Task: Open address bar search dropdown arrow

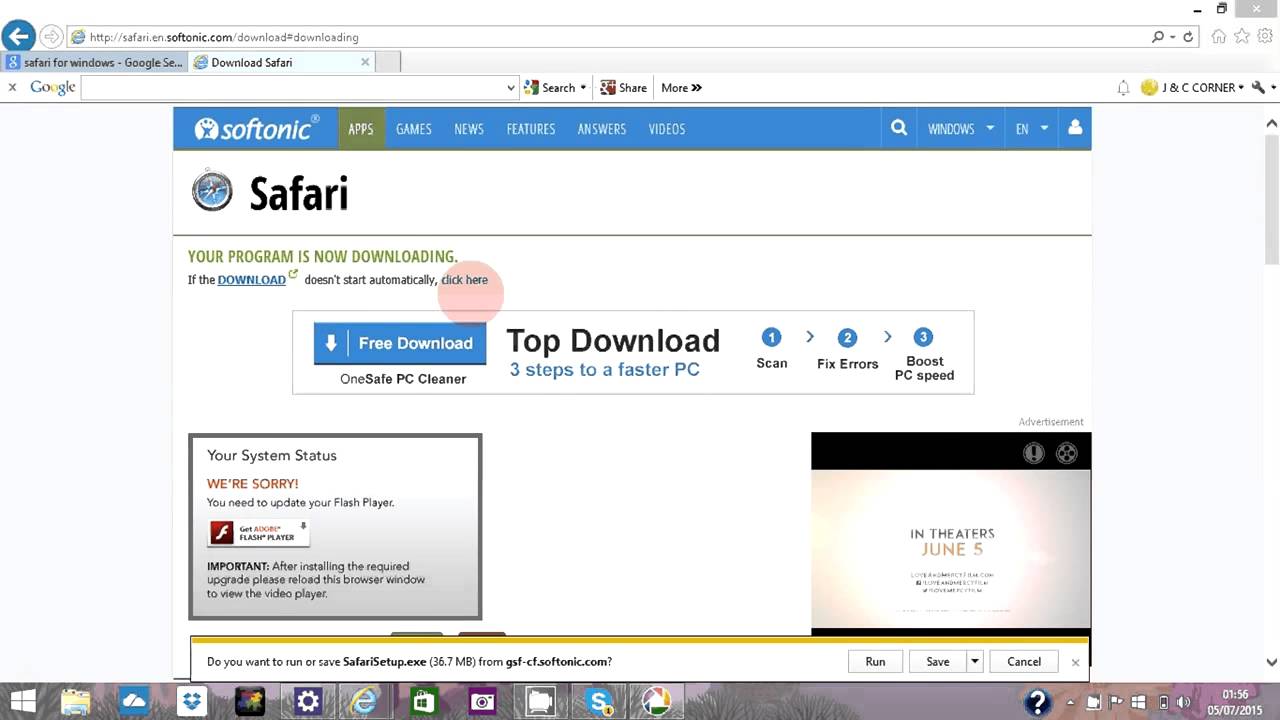Action: click(x=1172, y=37)
